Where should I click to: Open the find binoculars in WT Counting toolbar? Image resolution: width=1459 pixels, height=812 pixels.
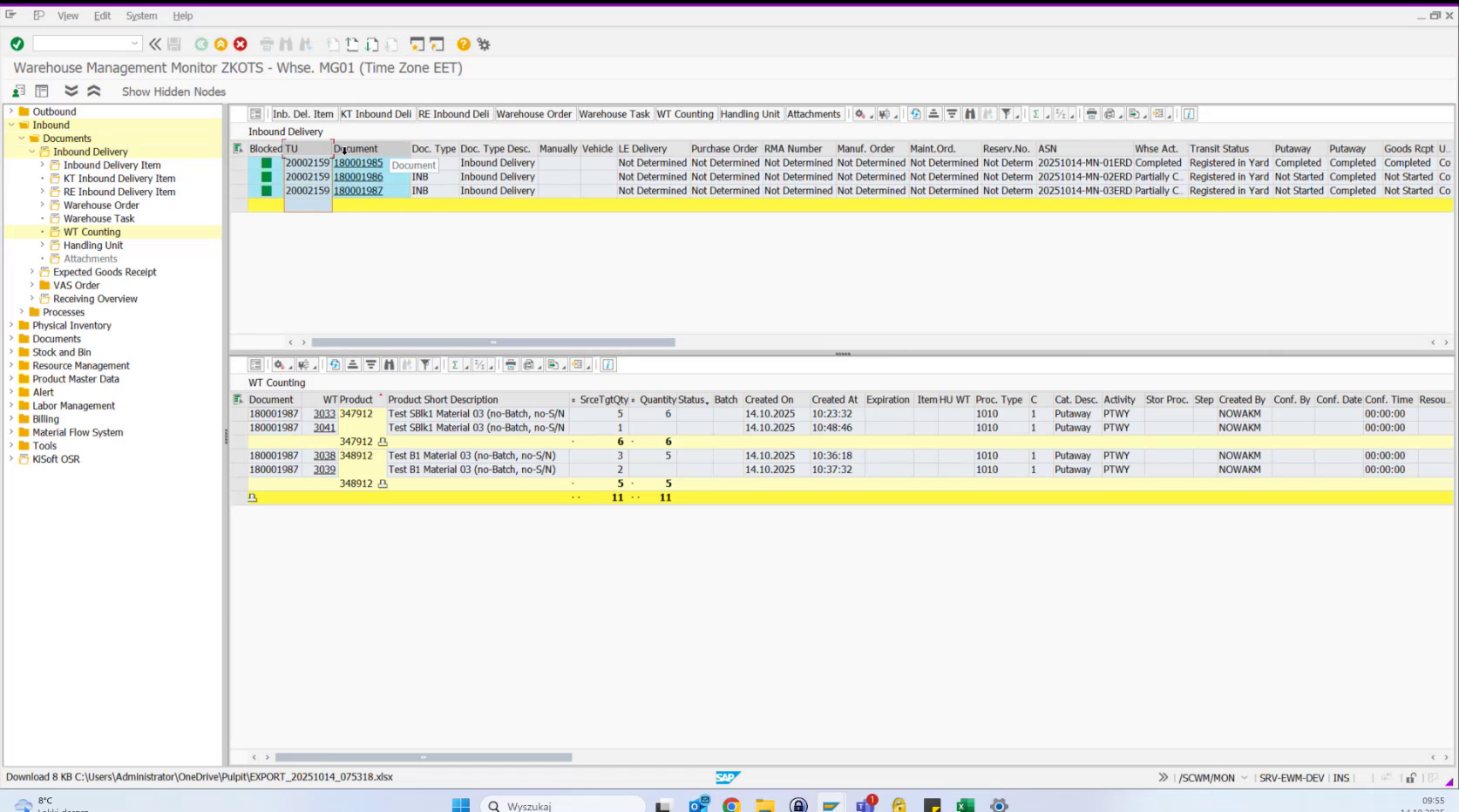click(x=390, y=364)
